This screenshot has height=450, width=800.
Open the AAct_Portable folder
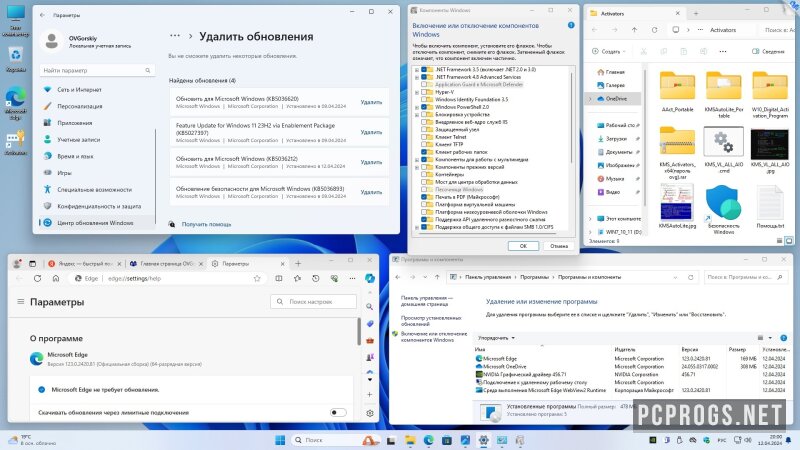click(x=677, y=92)
